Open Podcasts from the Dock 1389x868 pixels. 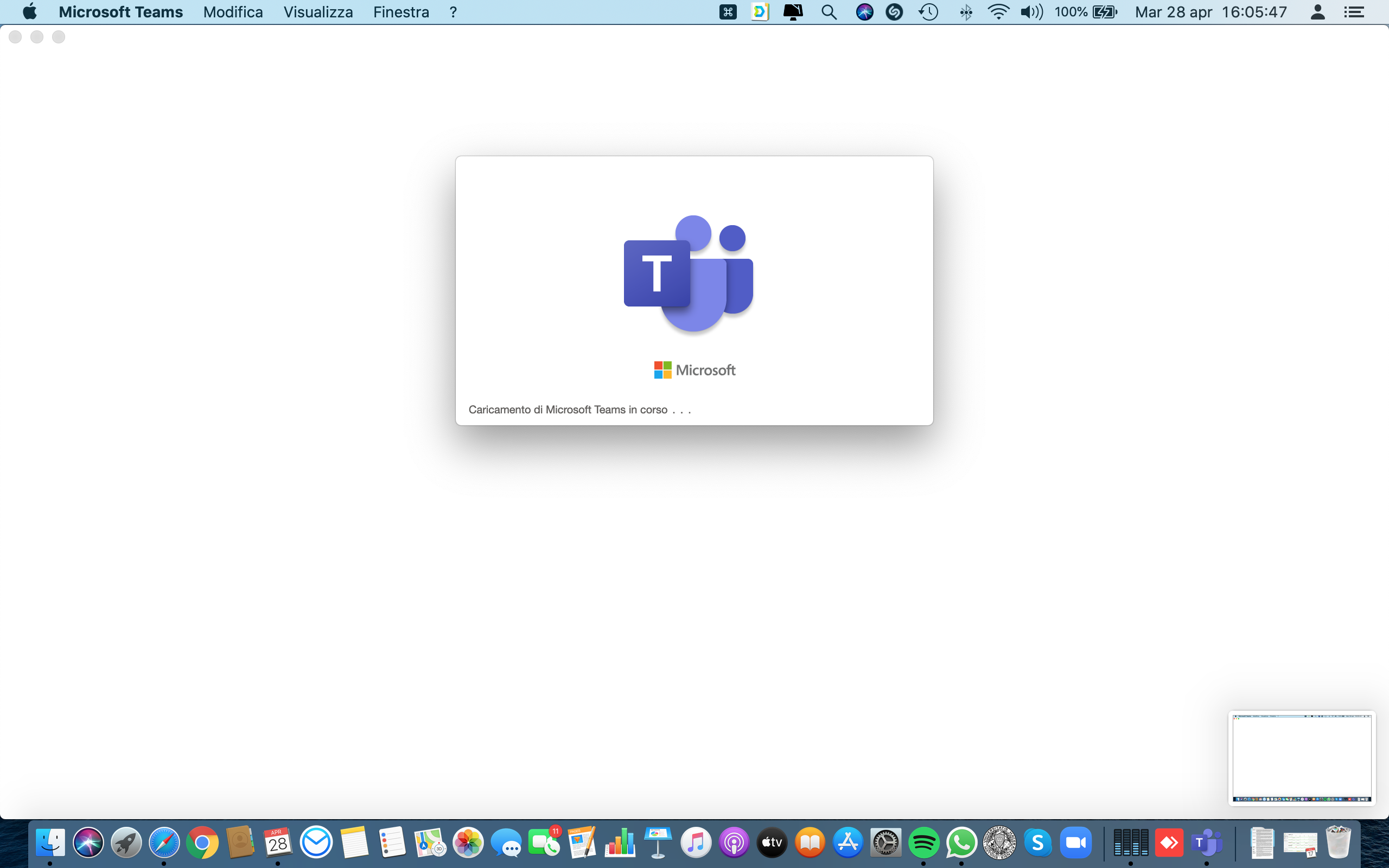(x=734, y=842)
